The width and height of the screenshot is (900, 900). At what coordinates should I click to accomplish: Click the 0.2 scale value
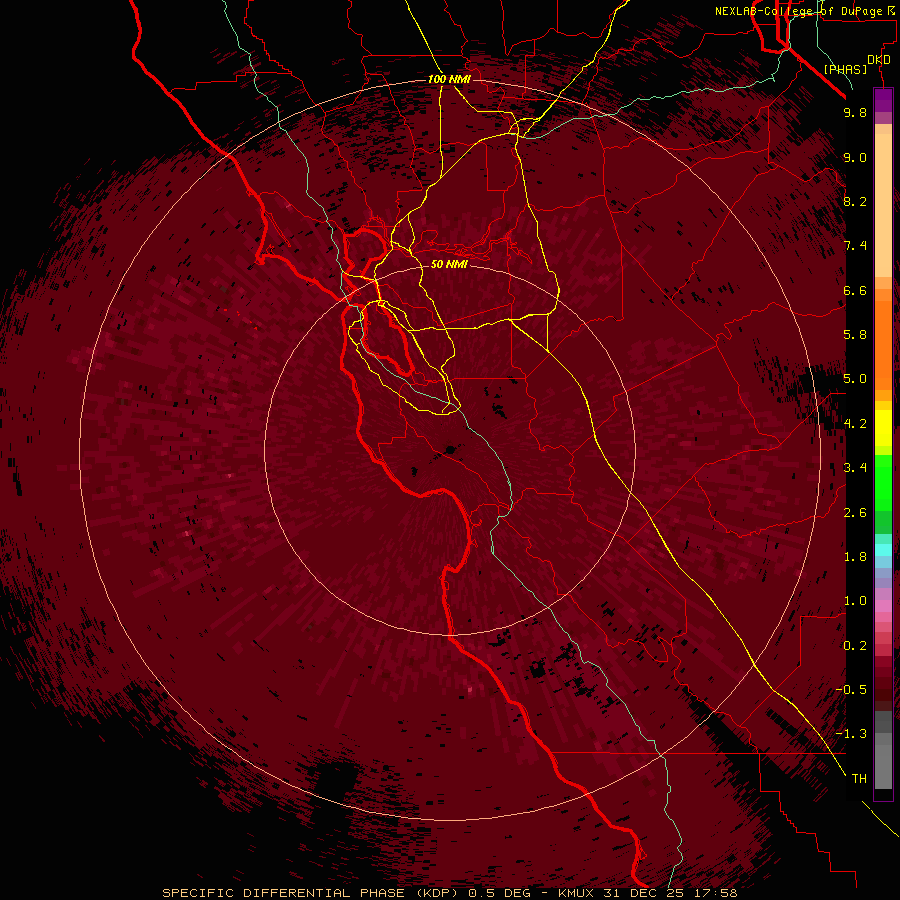[x=855, y=646]
